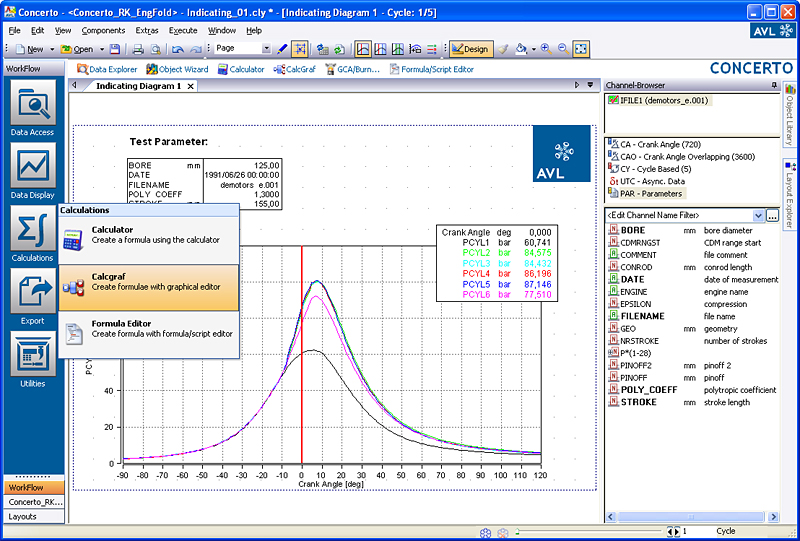The width and height of the screenshot is (800, 541).
Task: Toggle the data import toolbar icon
Action: (322, 49)
